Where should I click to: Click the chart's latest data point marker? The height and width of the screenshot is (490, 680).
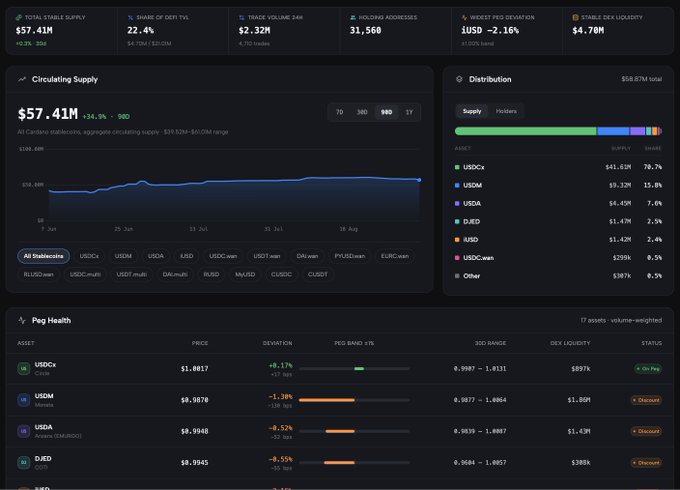419,180
